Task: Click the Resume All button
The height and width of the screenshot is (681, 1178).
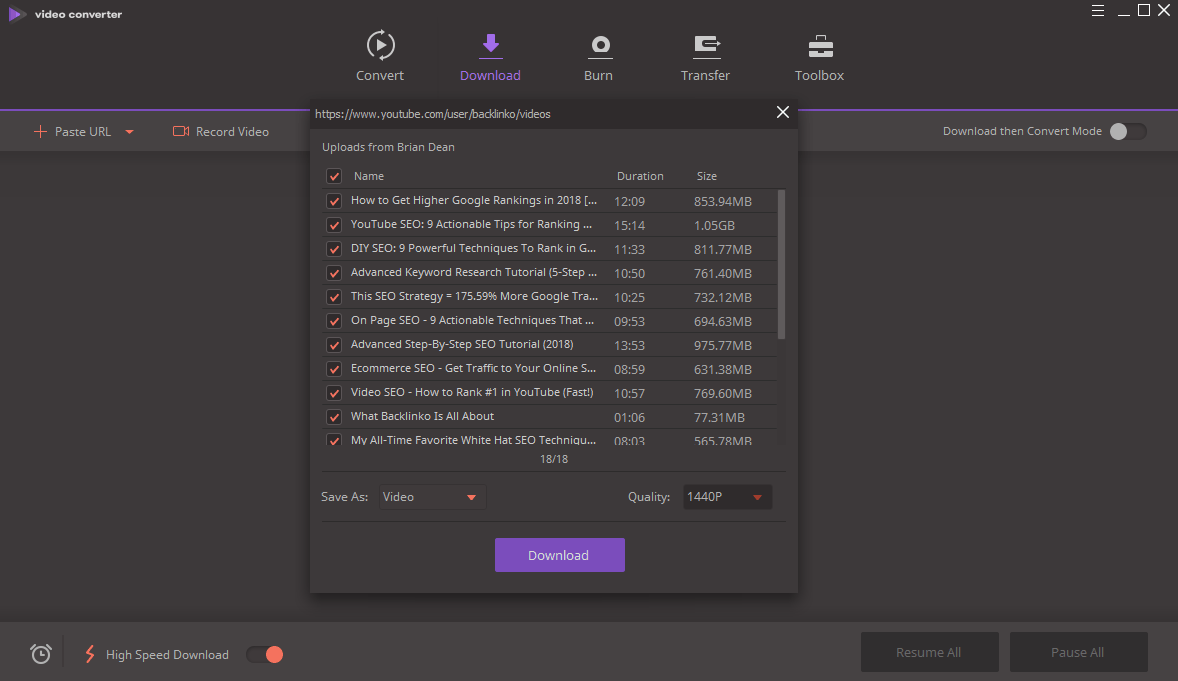Action: coord(929,652)
